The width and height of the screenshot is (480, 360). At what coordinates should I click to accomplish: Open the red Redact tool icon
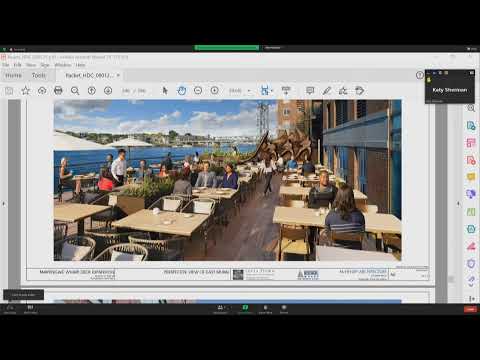pyautogui.click(x=471, y=246)
